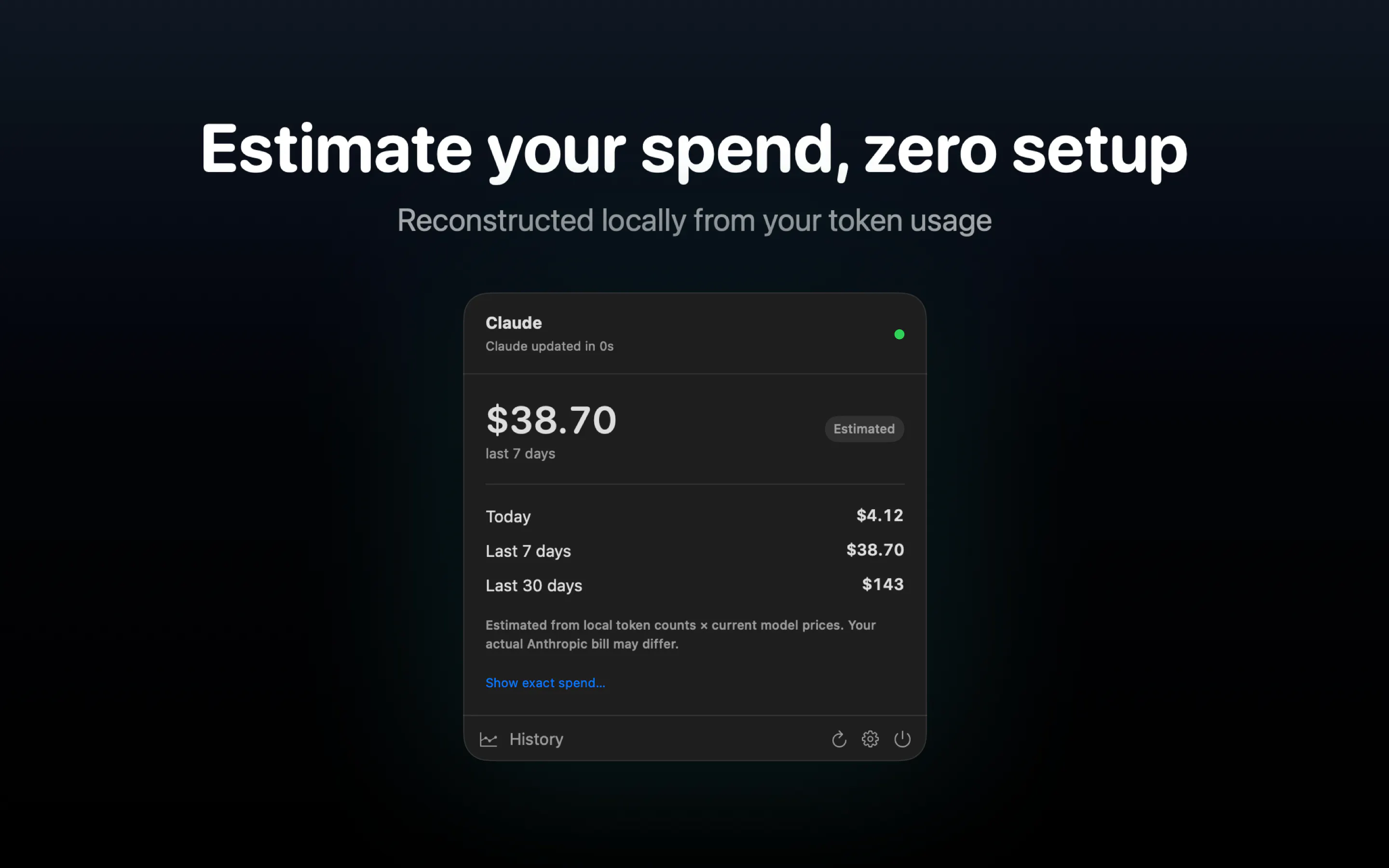Viewport: 1389px width, 868px height.
Task: Click the Estimated badge
Action: [864, 429]
